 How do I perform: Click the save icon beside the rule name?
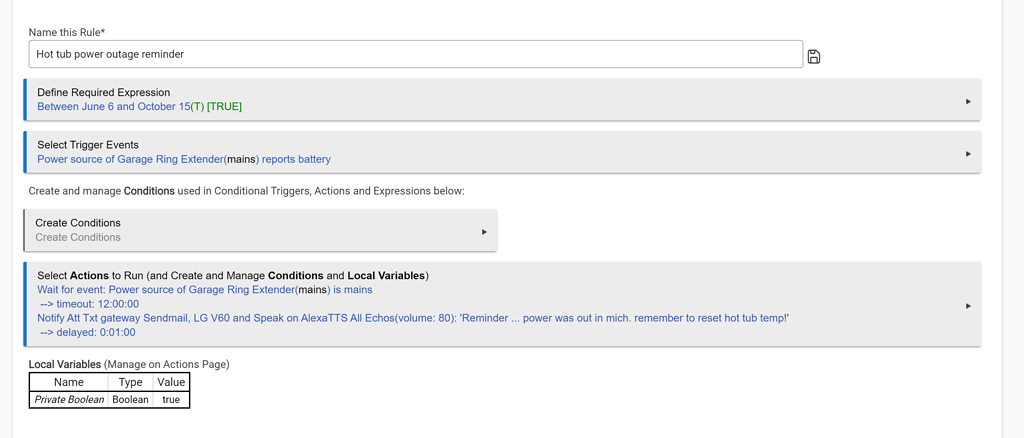tap(814, 57)
